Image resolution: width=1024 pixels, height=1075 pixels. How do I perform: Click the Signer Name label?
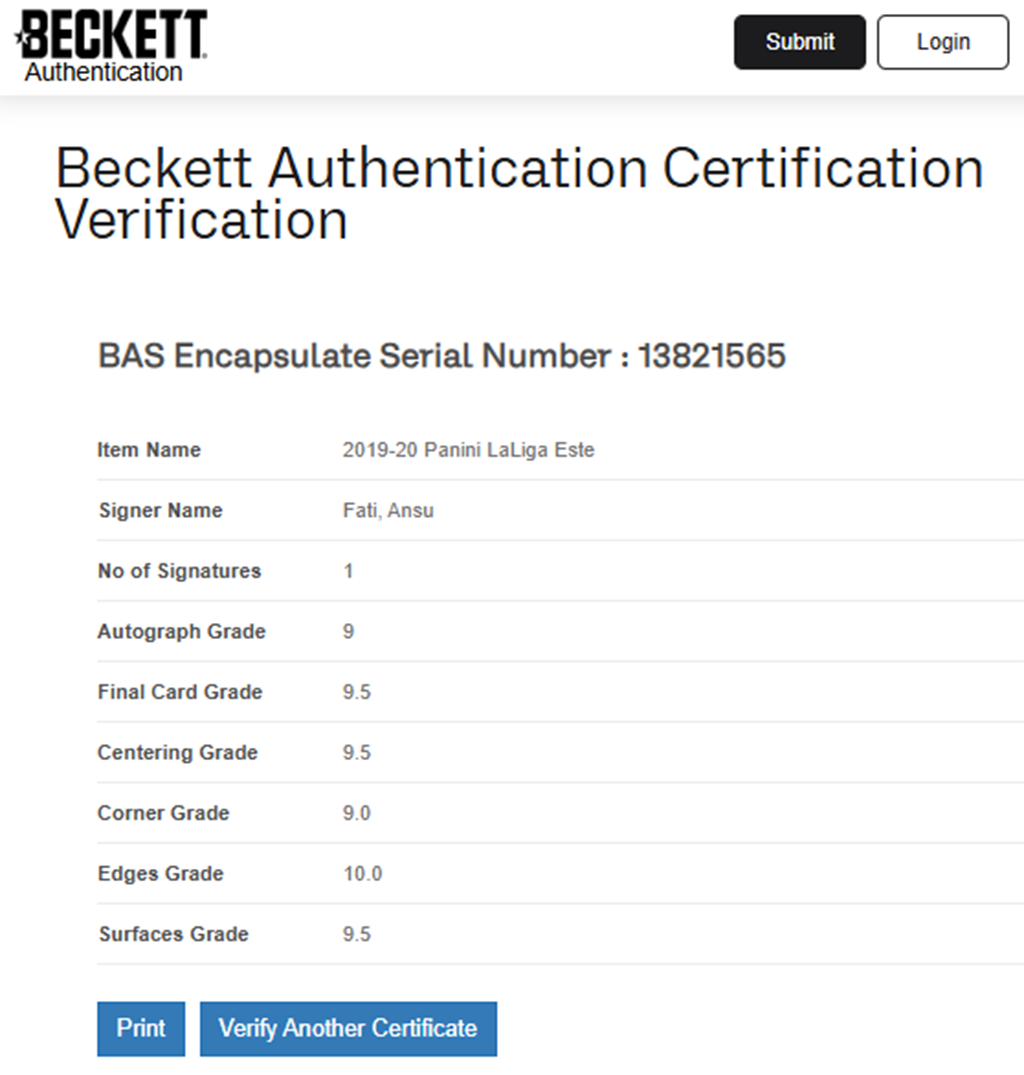pyautogui.click(x=160, y=511)
